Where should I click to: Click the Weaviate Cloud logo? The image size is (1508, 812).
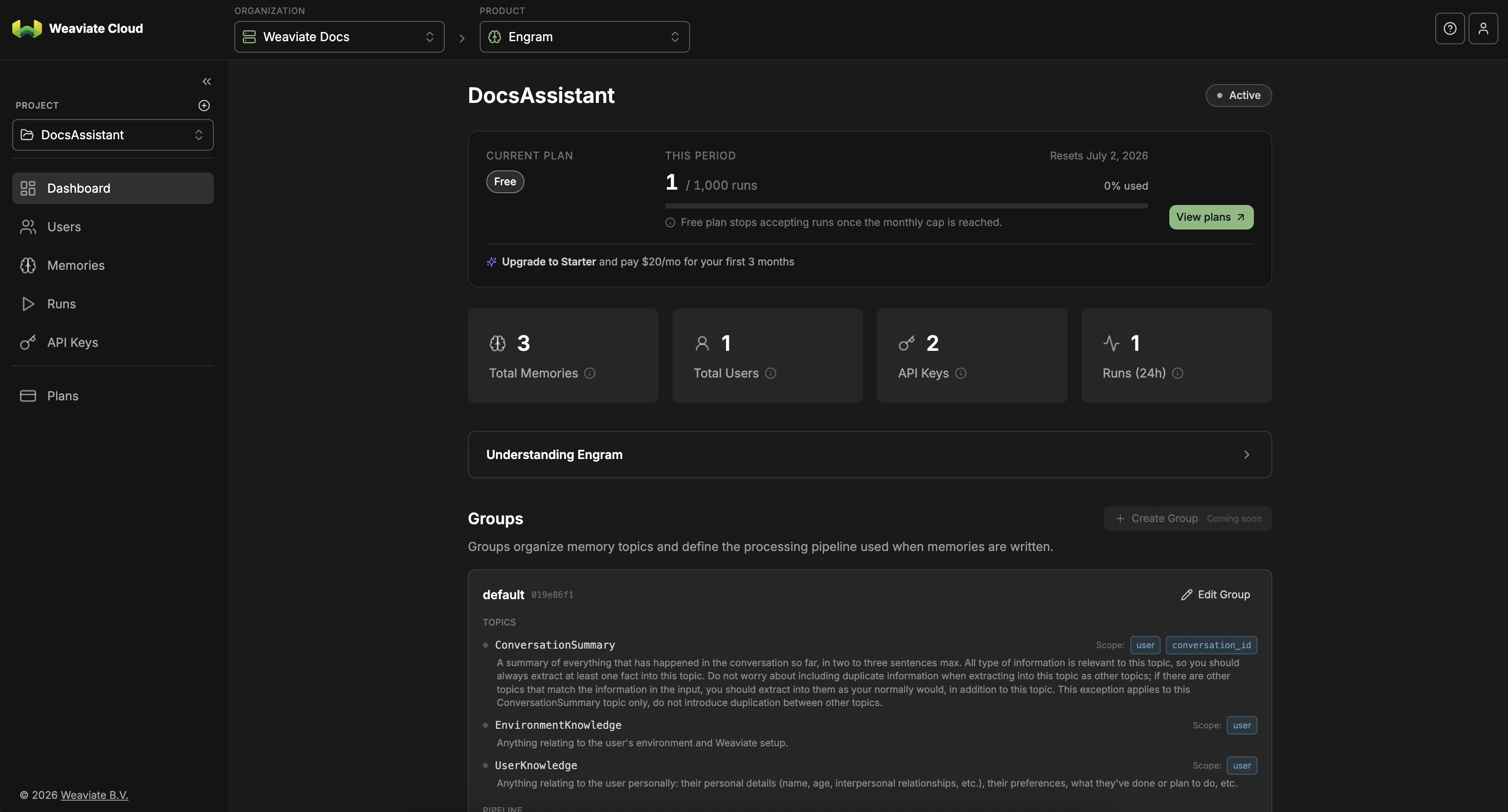77,28
